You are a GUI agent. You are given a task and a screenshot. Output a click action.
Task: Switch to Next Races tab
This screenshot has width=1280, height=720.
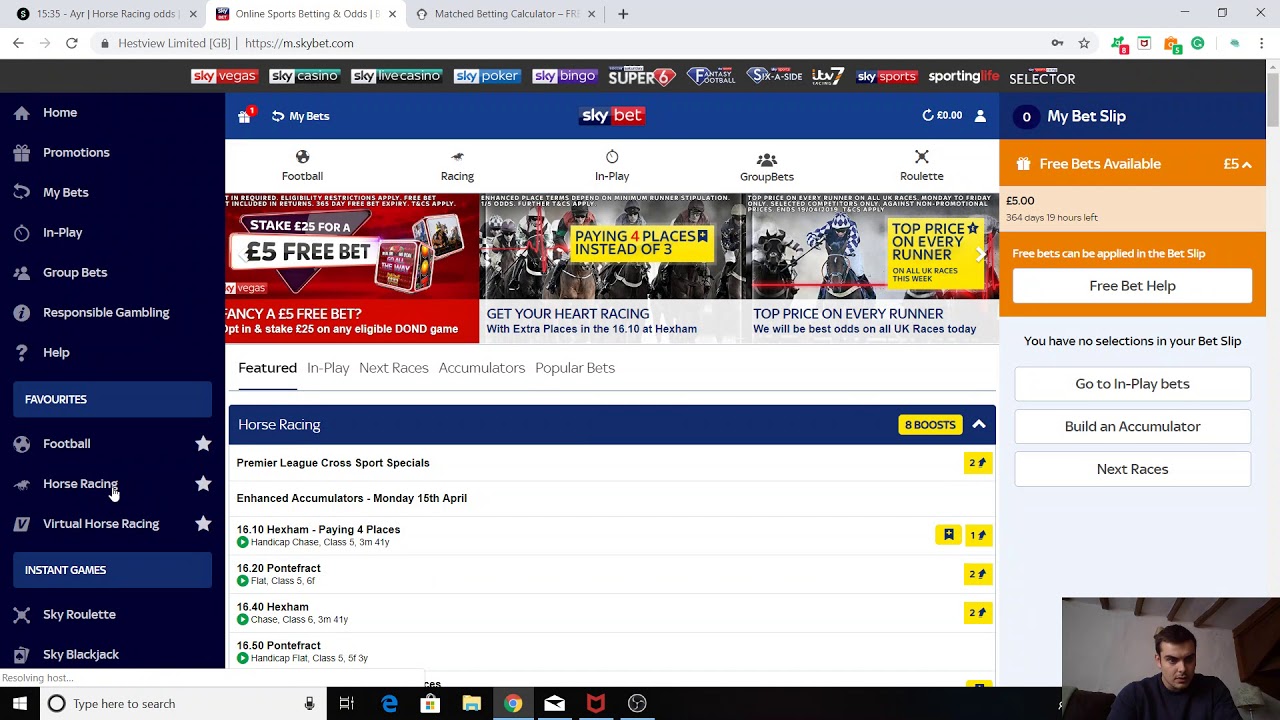tap(394, 368)
